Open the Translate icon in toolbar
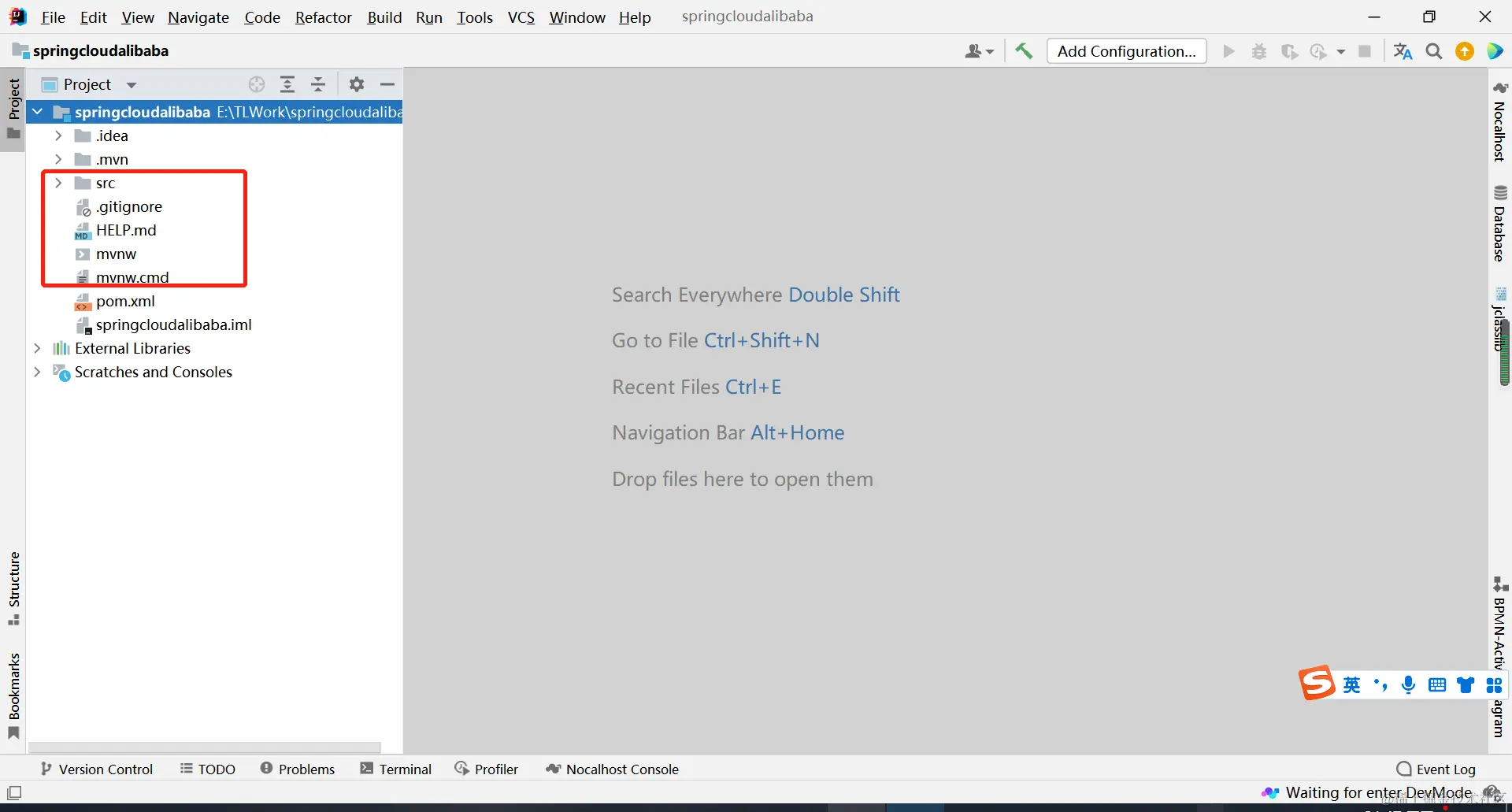Image resolution: width=1512 pixels, height=812 pixels. pyautogui.click(x=1403, y=51)
